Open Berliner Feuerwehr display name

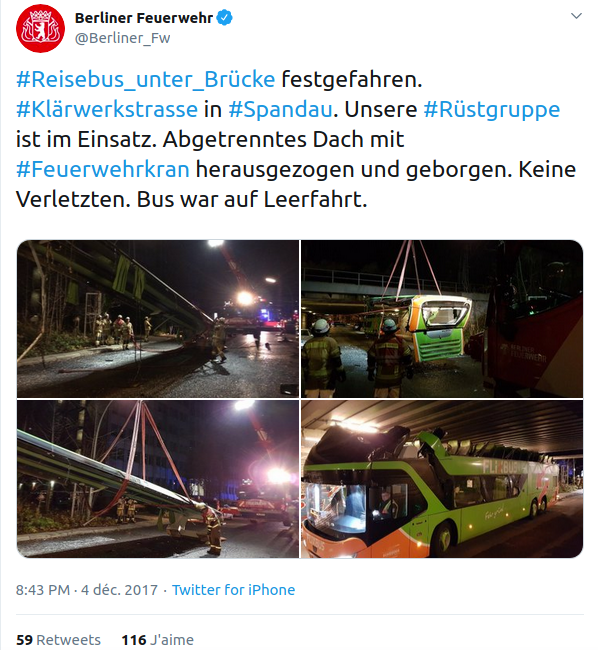coord(143,18)
